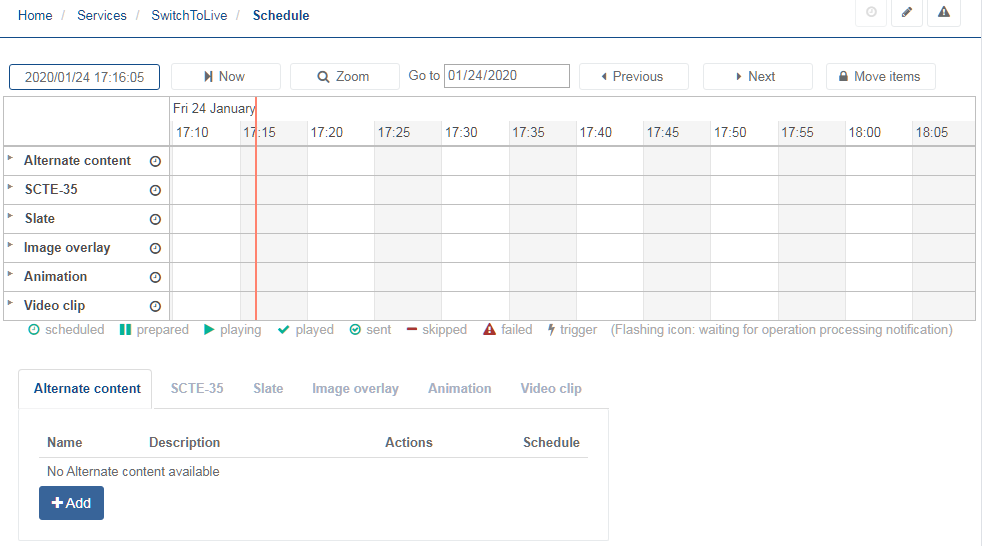Click the clock icon in Alternate content row
This screenshot has width=982, height=546.
pyautogui.click(x=155, y=161)
